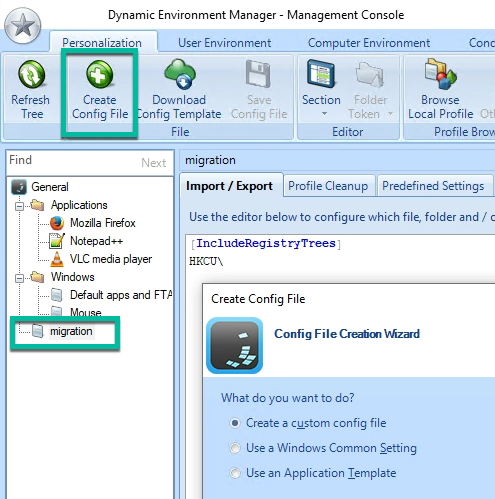Open the Folder Token dropdown arrow
The width and height of the screenshot is (495, 499).
pos(390,114)
